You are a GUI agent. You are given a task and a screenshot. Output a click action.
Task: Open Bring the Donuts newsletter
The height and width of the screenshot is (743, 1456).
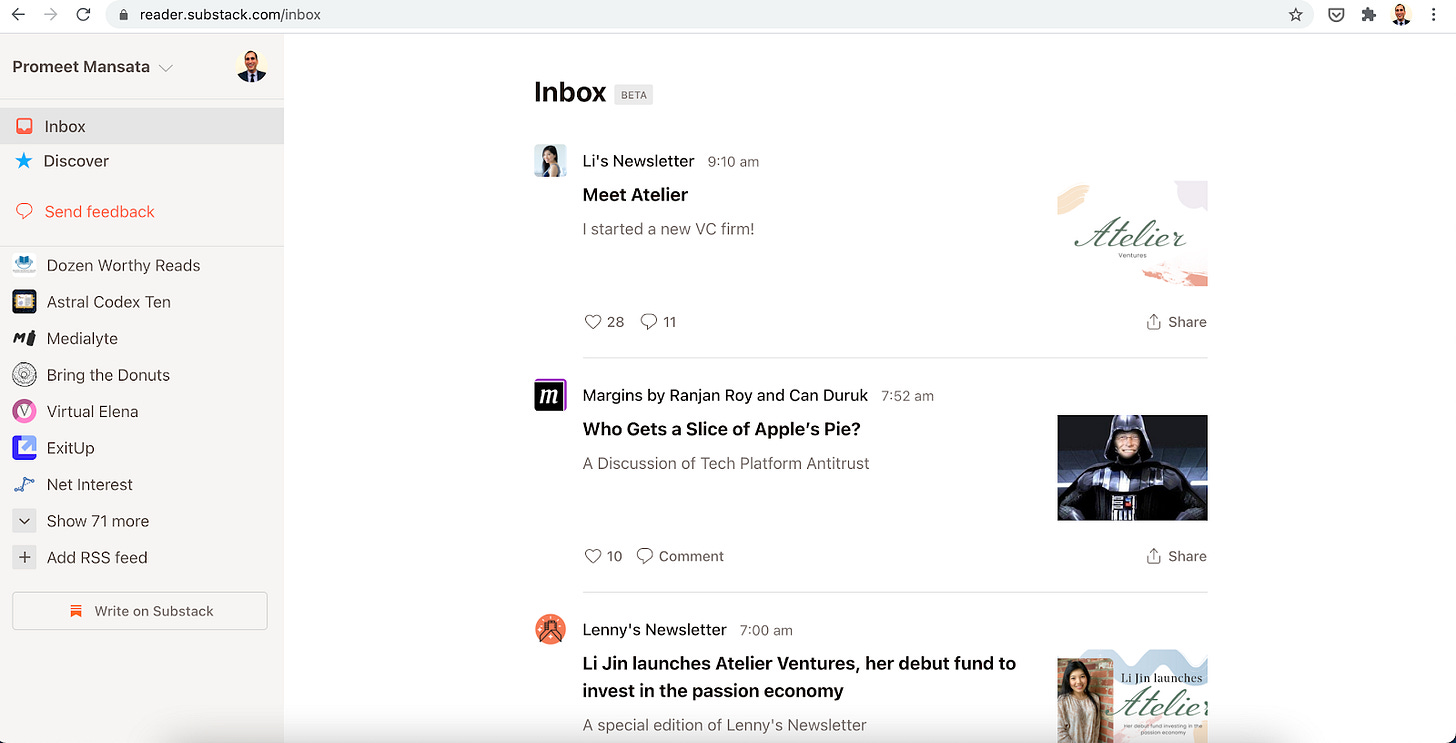click(x=108, y=375)
